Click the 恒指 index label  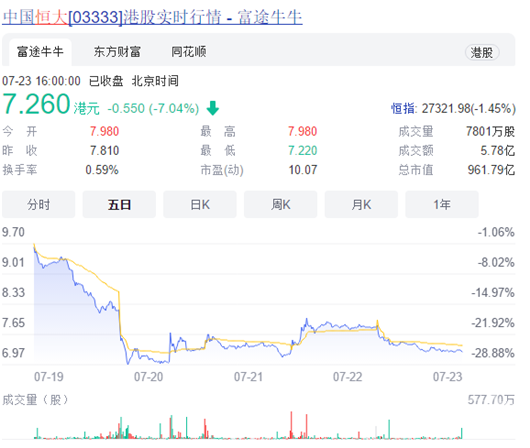coord(404,109)
